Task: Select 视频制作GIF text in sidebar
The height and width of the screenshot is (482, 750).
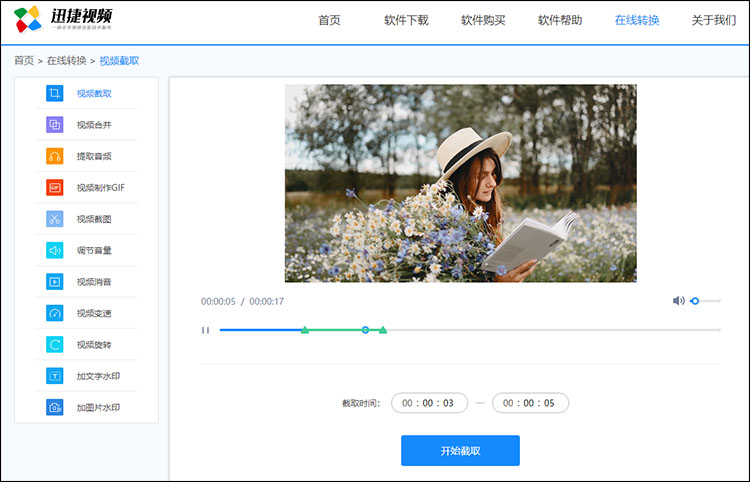Action: (101, 187)
